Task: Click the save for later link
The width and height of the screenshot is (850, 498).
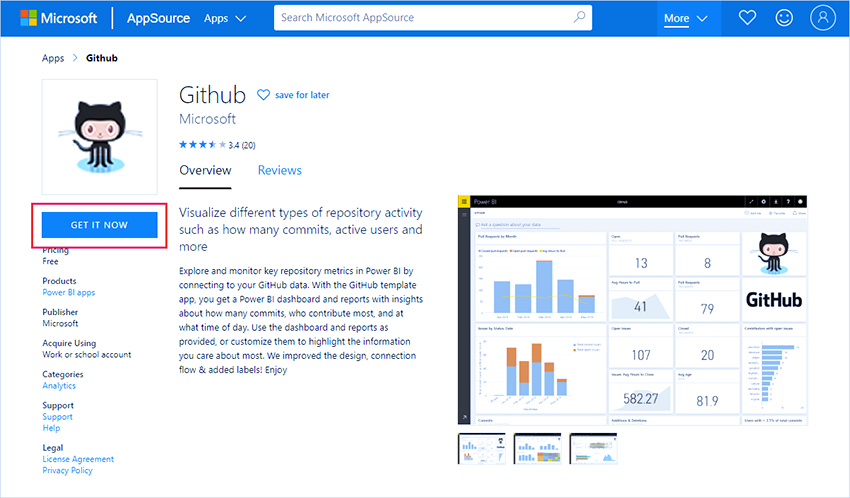Action: (302, 95)
